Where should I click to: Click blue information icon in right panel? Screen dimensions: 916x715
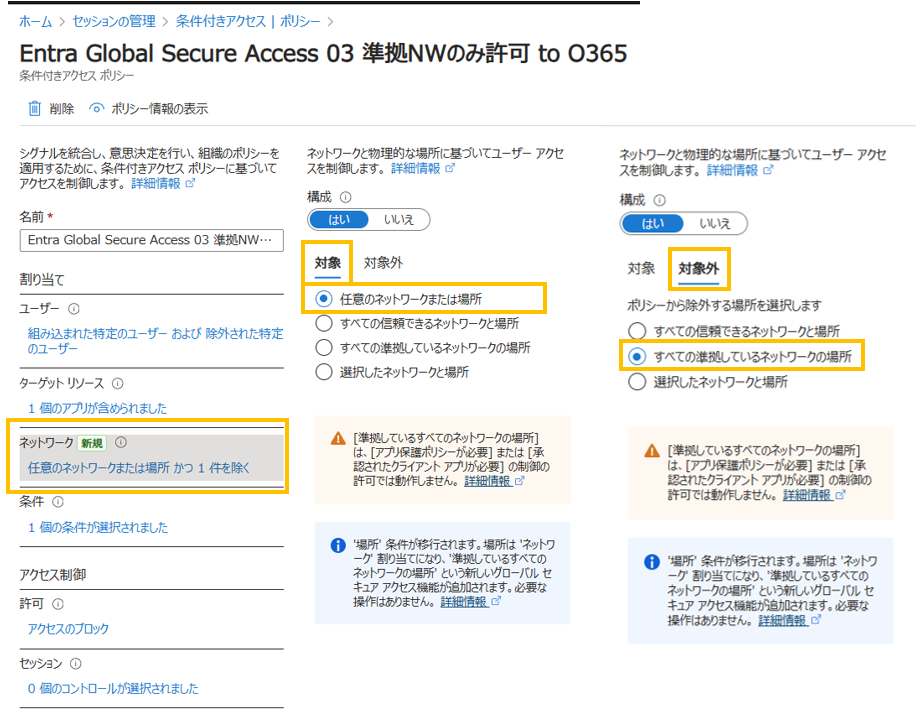pos(652,562)
